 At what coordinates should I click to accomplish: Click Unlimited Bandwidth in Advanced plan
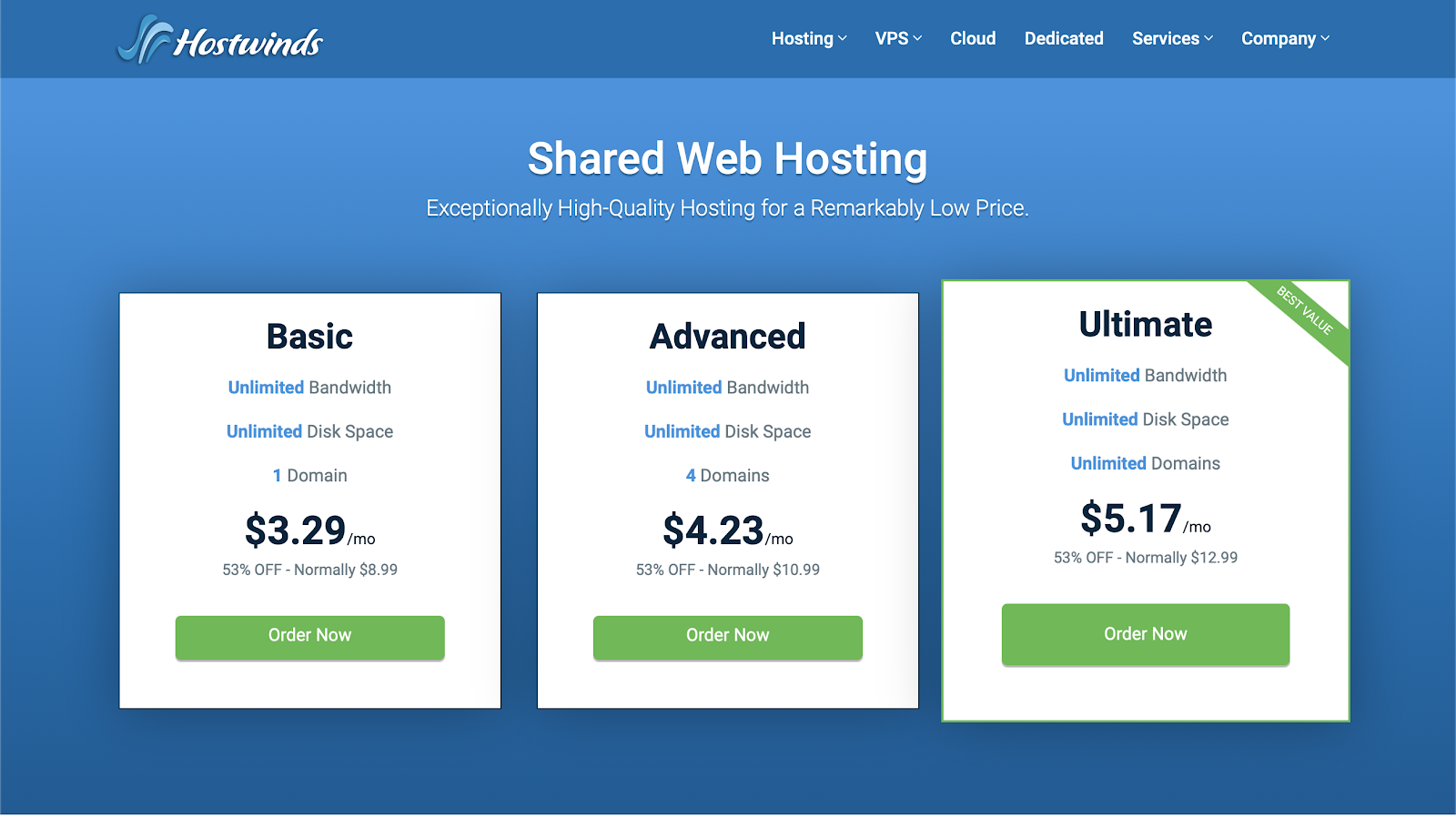(x=727, y=388)
